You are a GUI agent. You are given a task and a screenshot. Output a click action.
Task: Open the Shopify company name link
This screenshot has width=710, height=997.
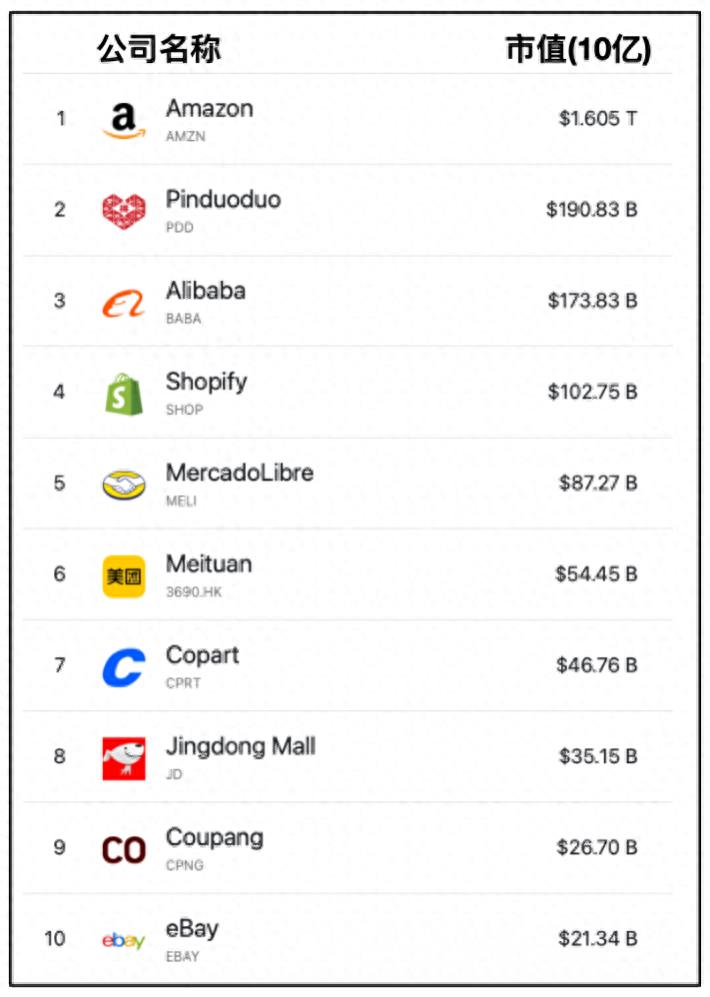206,382
